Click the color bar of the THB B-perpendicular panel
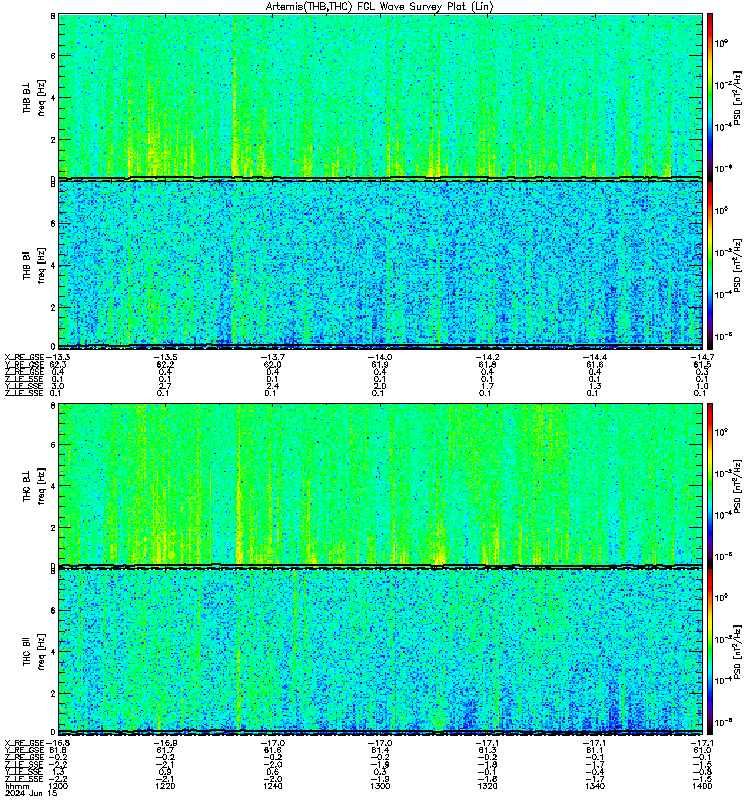Screen dimensions: 750x800 (x=709, y=96)
